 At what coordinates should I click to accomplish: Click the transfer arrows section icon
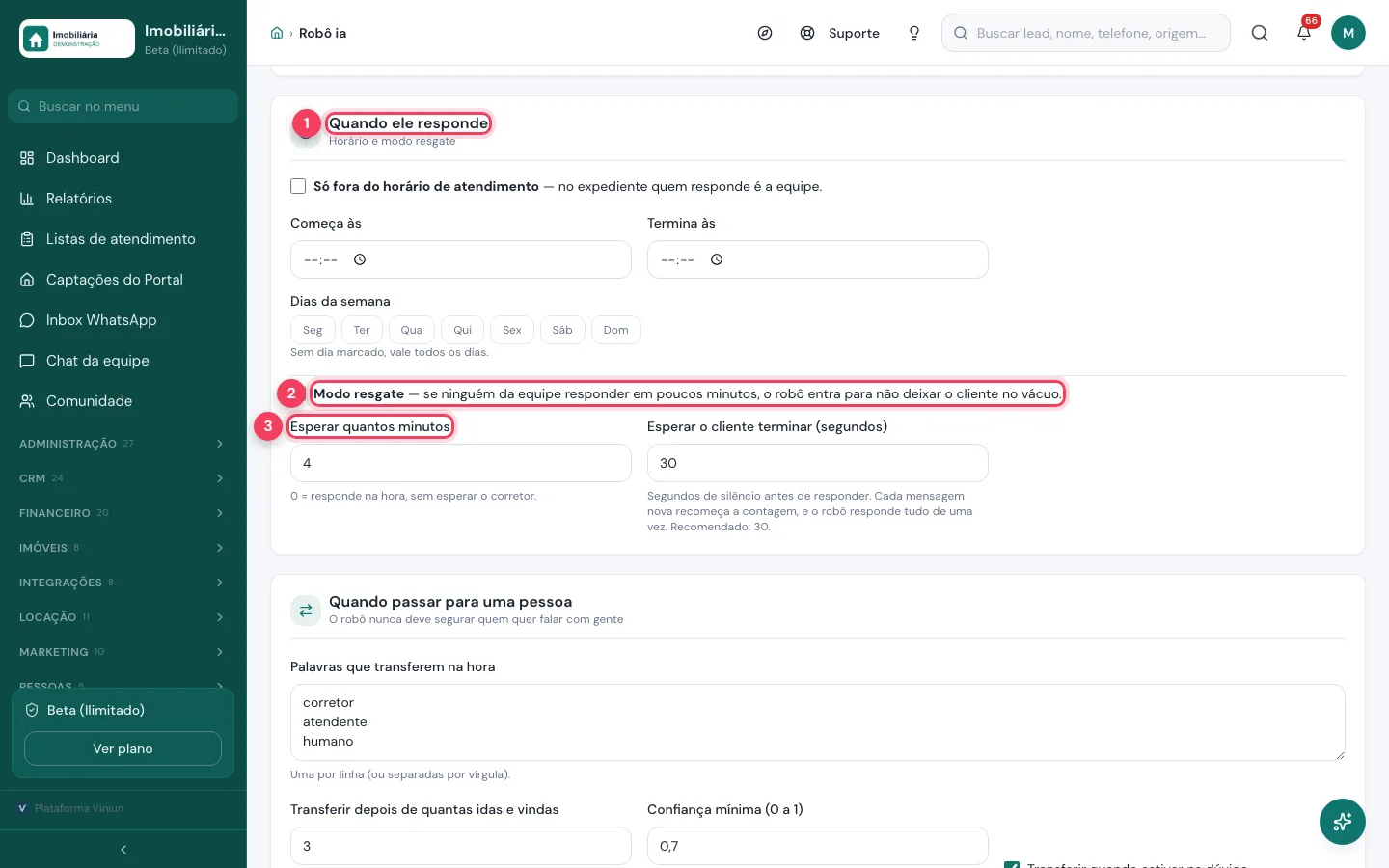(306, 610)
